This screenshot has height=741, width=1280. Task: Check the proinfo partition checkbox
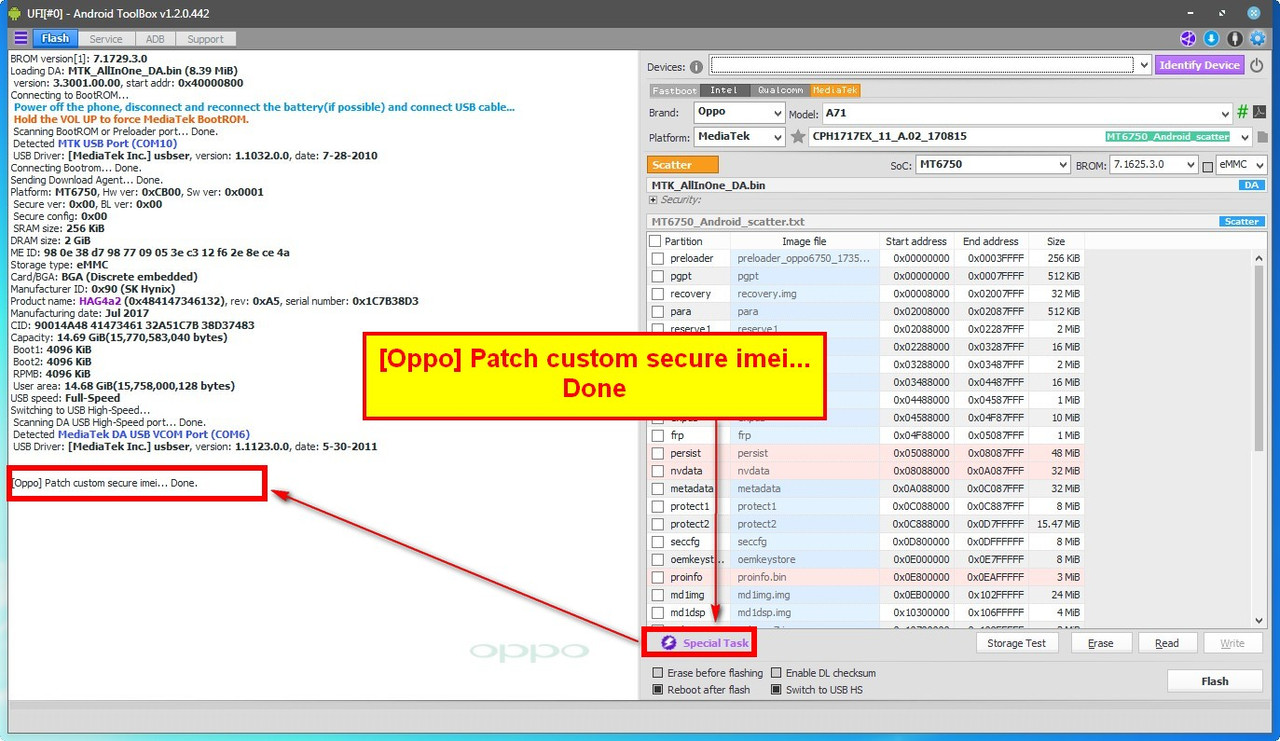point(657,577)
